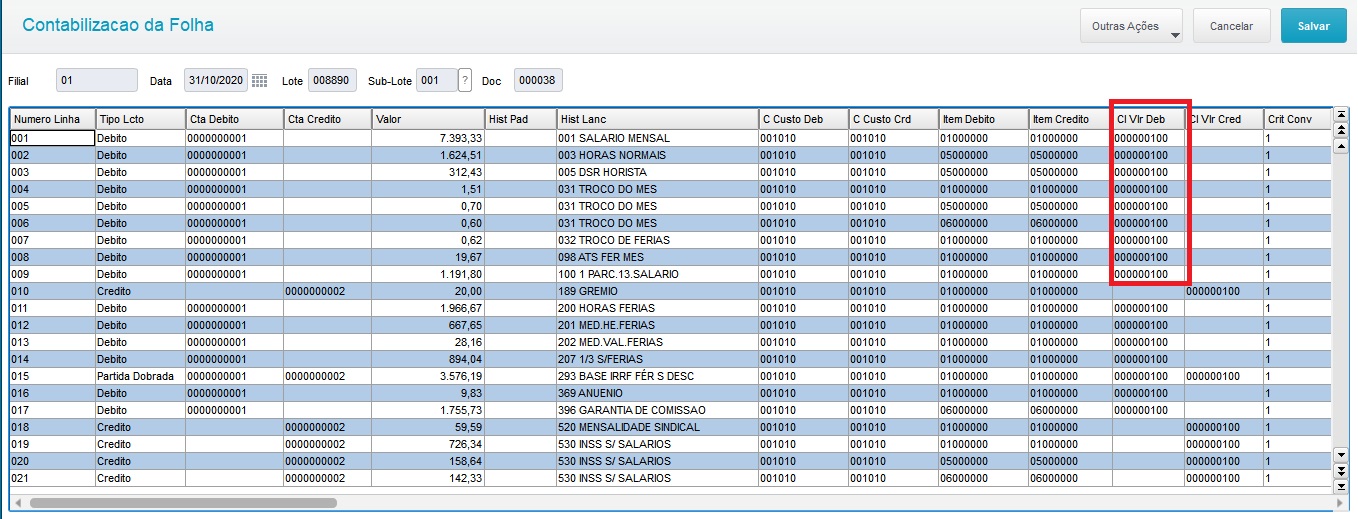This screenshot has height=519, width=1358.
Task: Click the Item Debito column header
Action: coord(984,119)
